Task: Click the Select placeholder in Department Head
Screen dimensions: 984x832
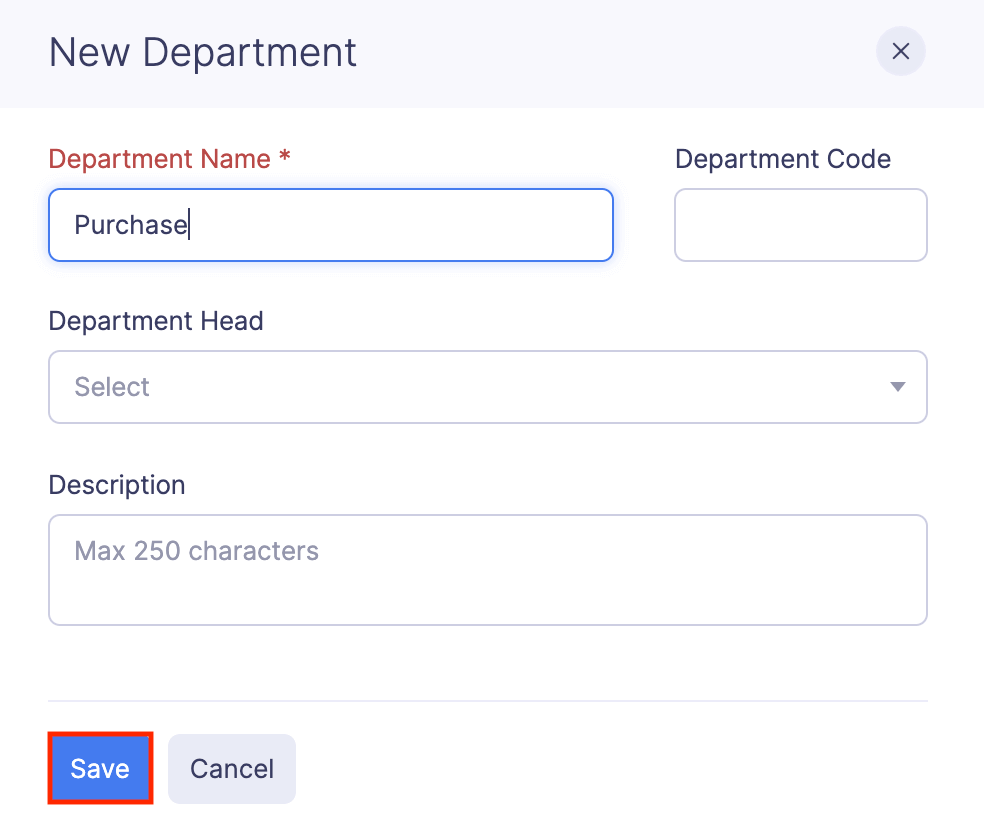Action: click(112, 387)
